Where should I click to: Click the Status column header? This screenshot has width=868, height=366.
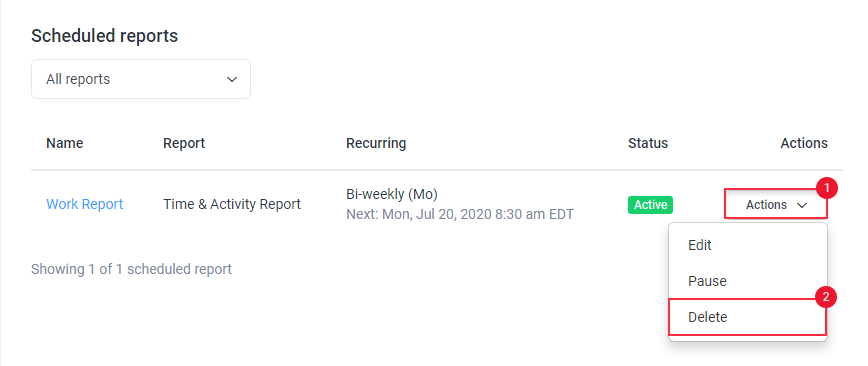click(648, 143)
